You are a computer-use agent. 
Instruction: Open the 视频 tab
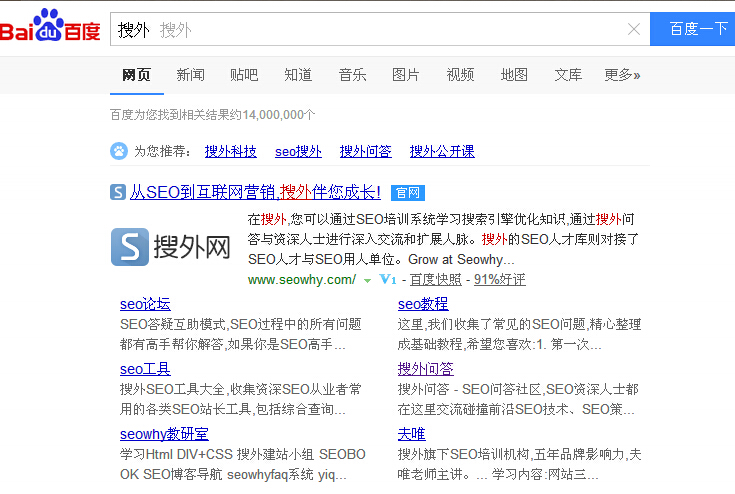pos(460,75)
